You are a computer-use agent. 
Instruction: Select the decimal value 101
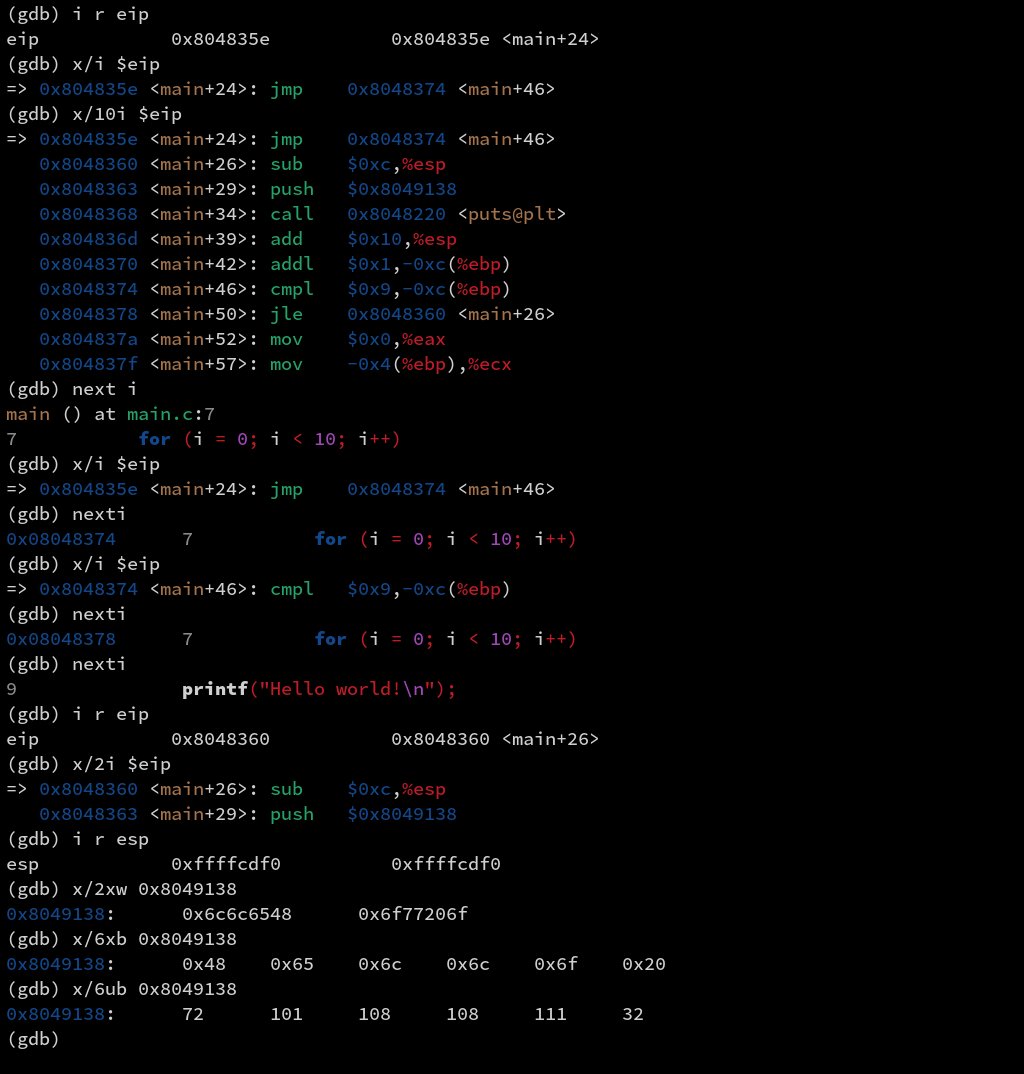[x=286, y=1014]
